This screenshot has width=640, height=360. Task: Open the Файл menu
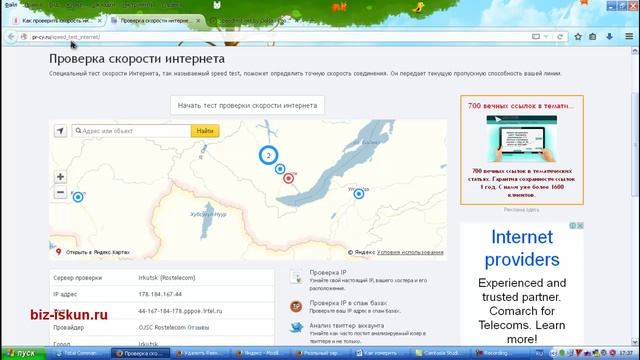[11, 5]
